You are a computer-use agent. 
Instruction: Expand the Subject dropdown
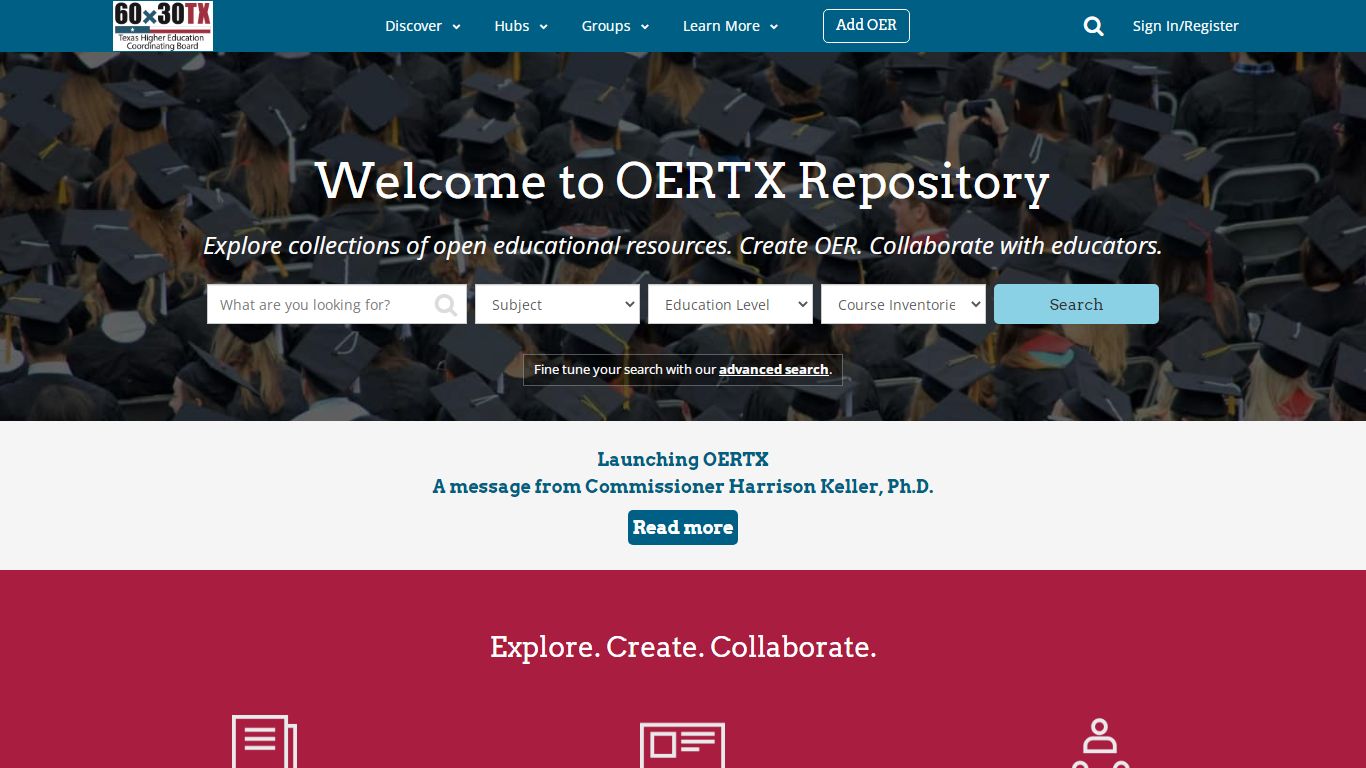tap(557, 304)
